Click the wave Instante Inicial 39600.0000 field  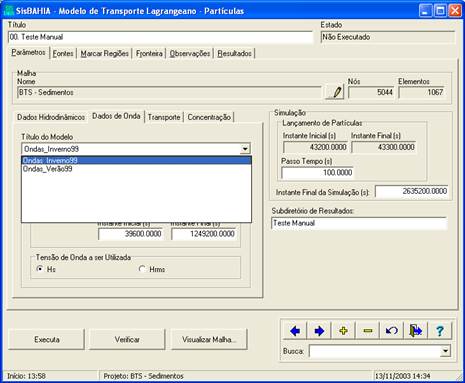130,234
